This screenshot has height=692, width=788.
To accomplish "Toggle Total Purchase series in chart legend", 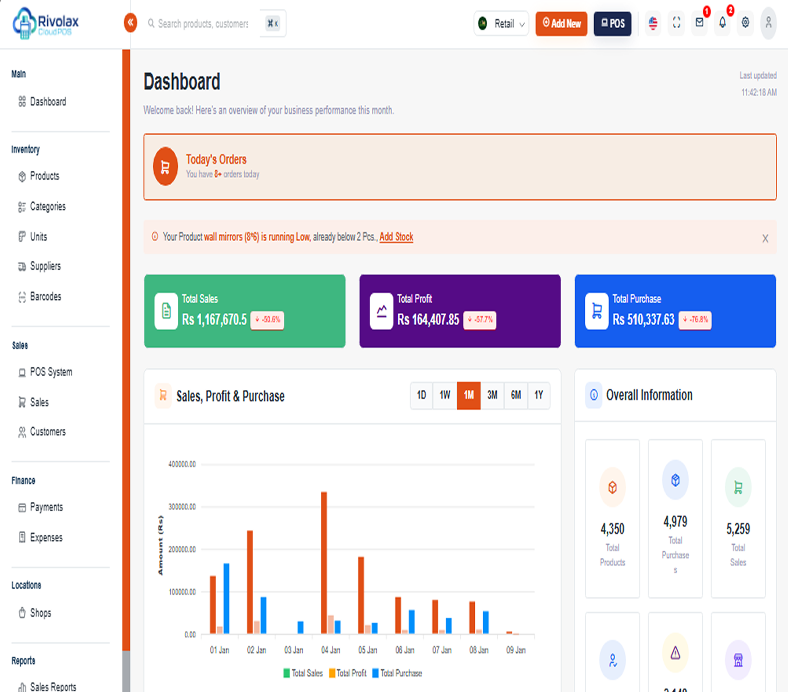I will (x=396, y=673).
